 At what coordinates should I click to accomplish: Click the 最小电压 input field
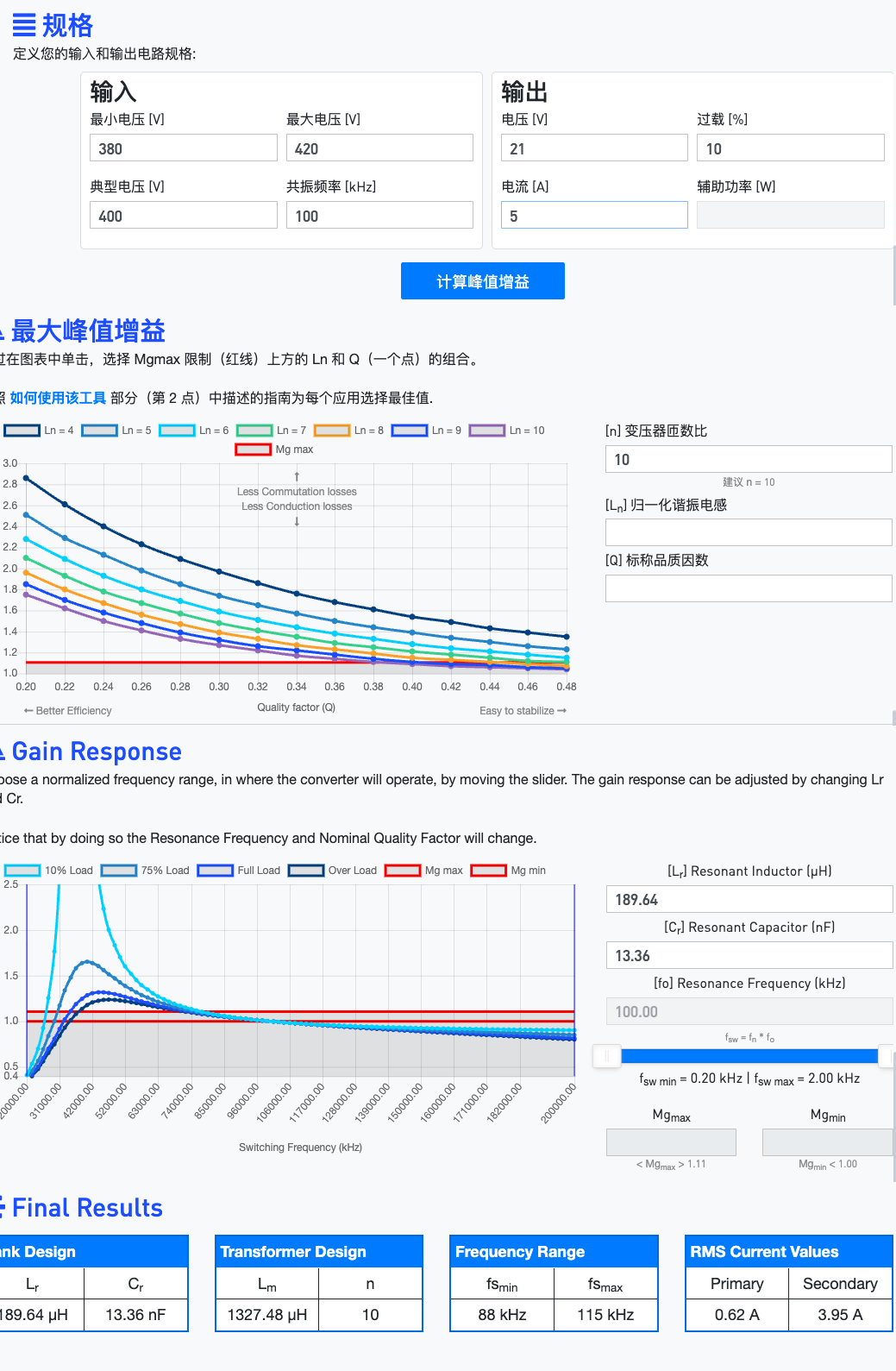click(x=183, y=148)
